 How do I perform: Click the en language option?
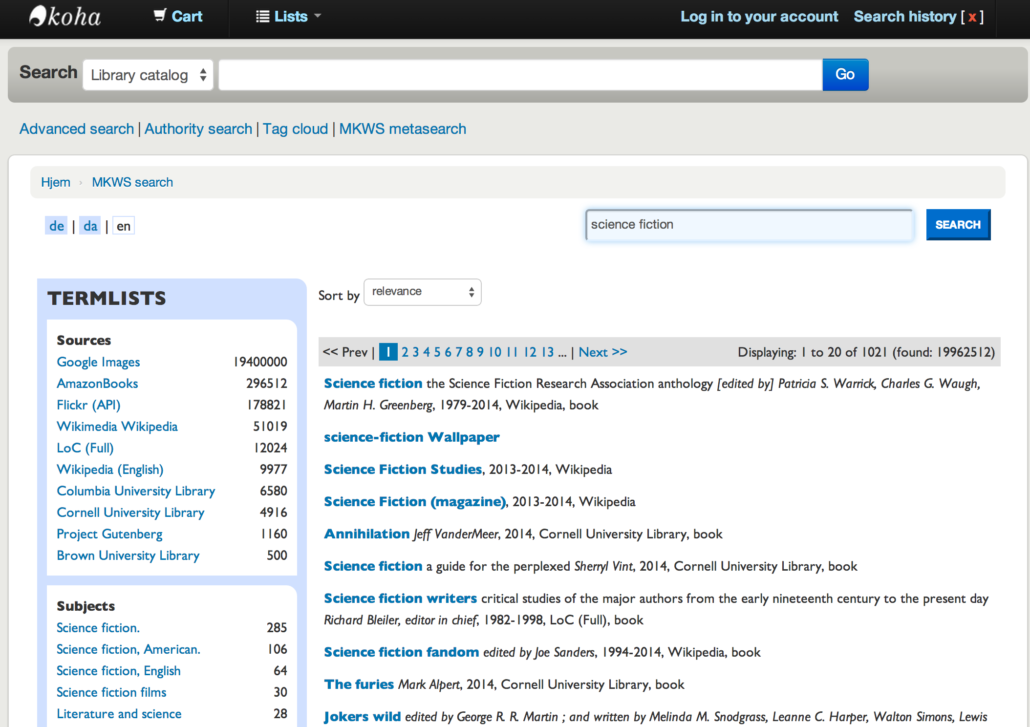point(123,226)
